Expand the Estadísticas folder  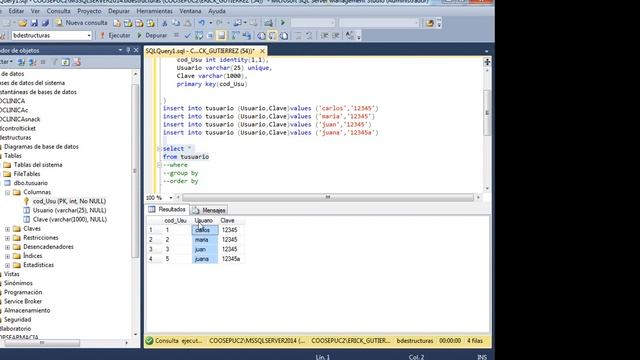coord(7,265)
